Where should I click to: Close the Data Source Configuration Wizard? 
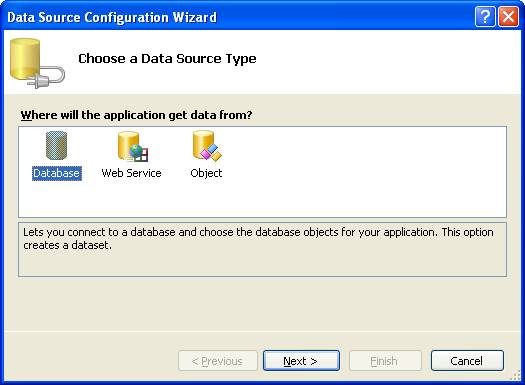(x=508, y=16)
